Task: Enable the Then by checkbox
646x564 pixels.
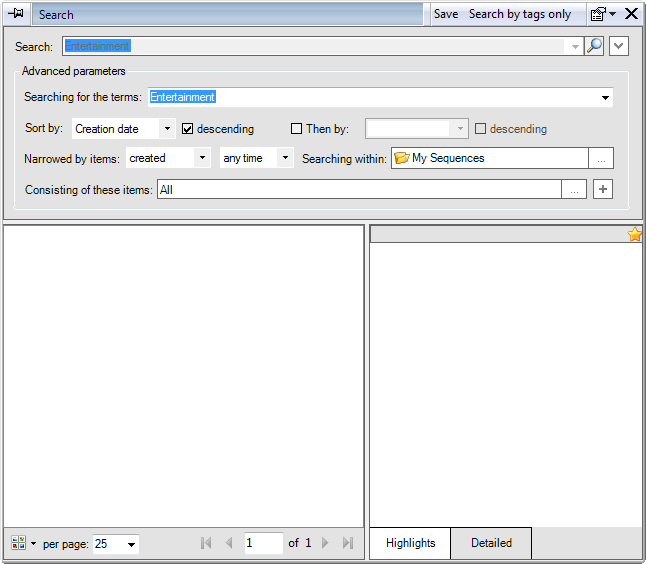Action: point(296,129)
